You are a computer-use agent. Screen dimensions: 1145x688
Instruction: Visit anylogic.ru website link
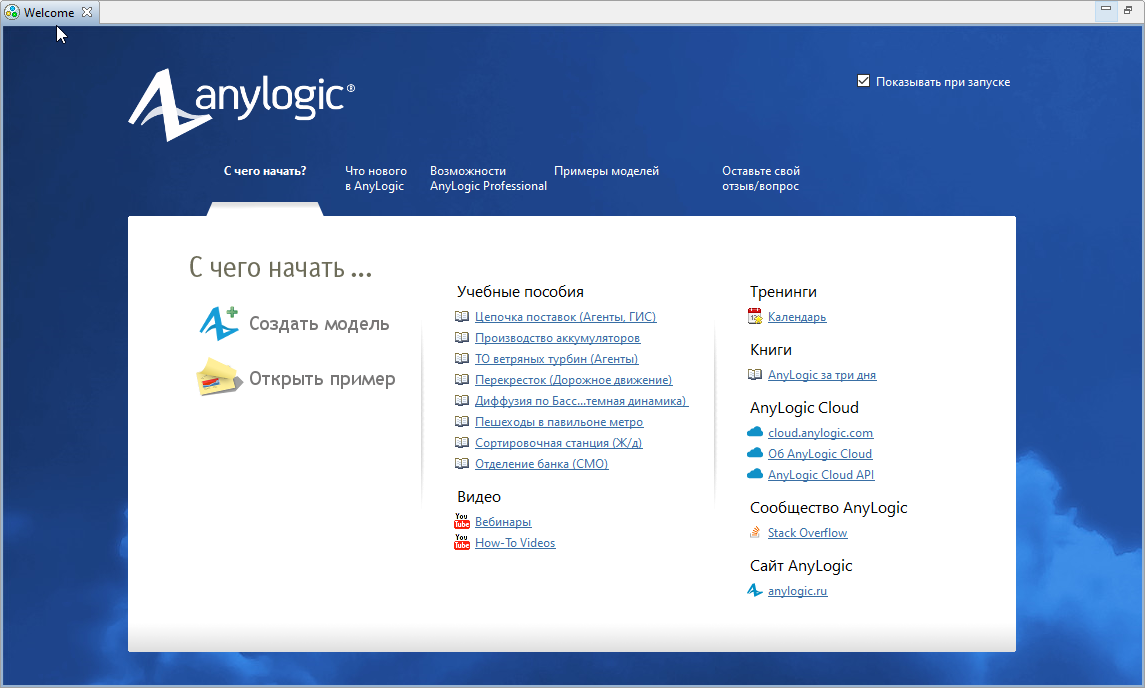coord(797,591)
